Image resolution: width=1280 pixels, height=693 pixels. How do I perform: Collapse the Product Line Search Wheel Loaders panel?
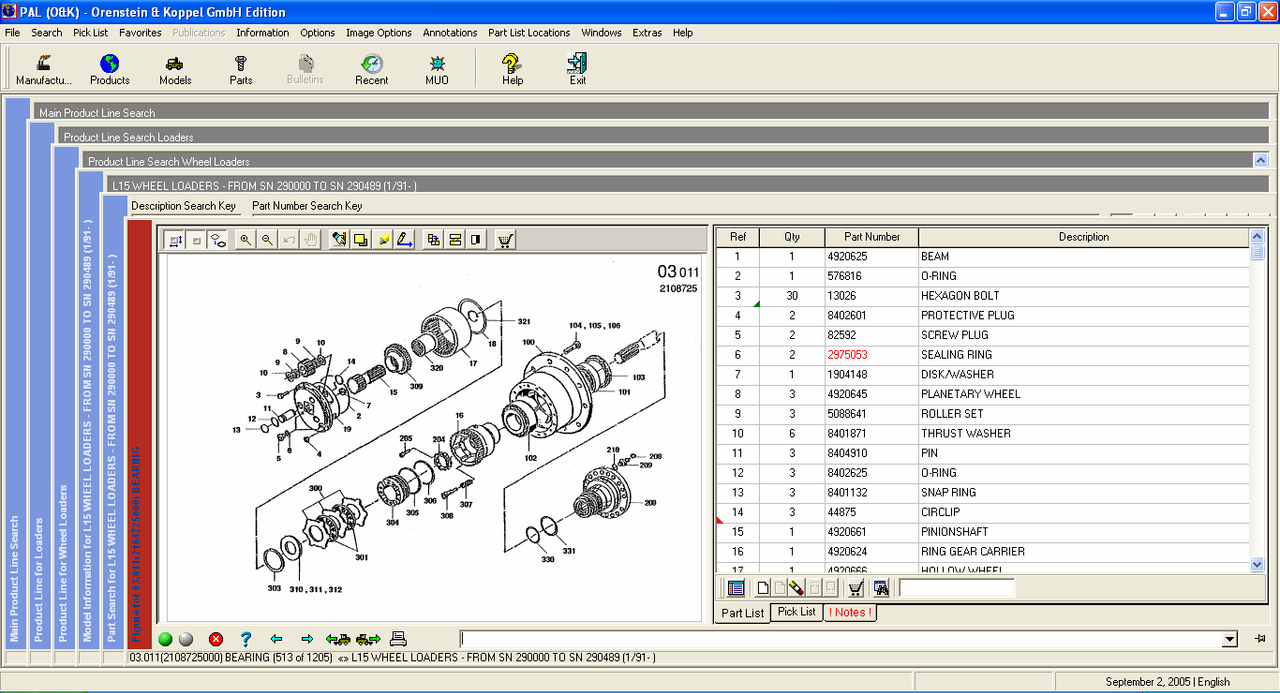(1260, 160)
